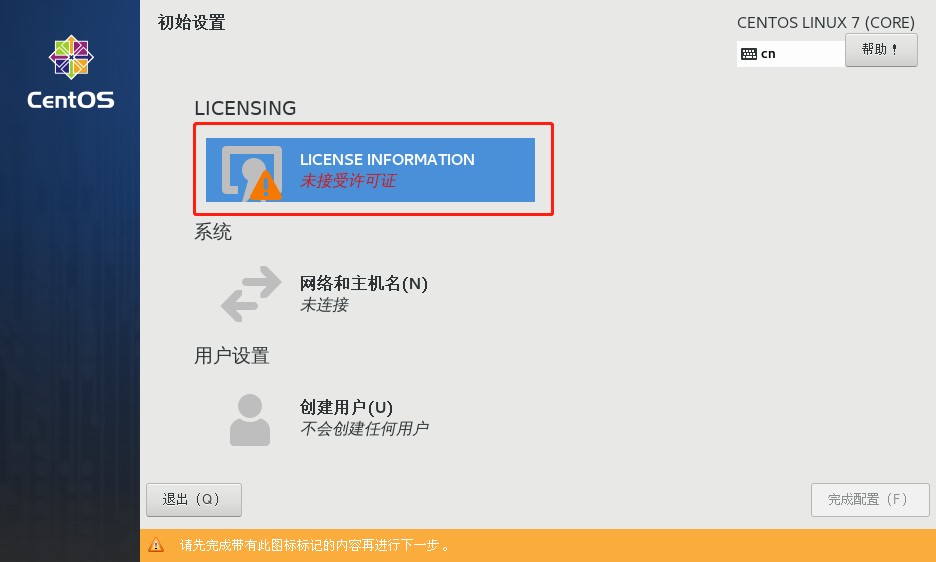The height and width of the screenshot is (562, 936).
Task: Select the cn keyboard layout field
Action: click(791, 54)
